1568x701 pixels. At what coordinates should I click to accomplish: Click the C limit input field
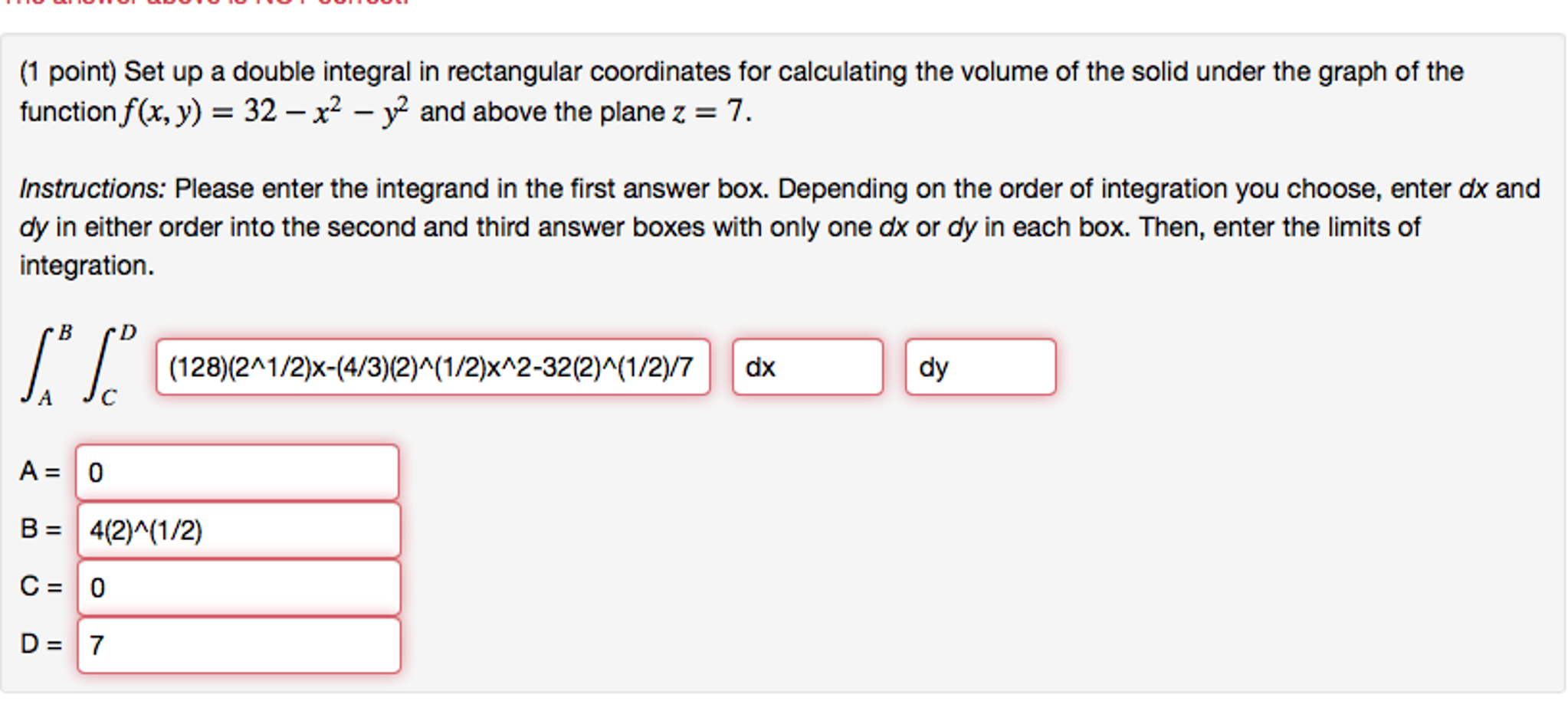(238, 588)
